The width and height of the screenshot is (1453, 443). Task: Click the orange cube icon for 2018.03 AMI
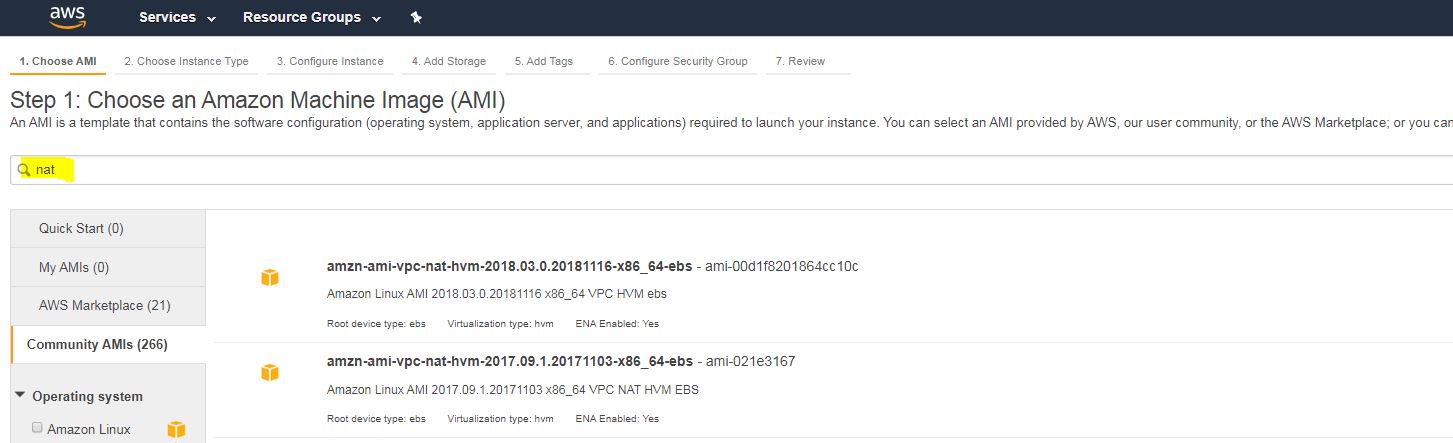(269, 277)
